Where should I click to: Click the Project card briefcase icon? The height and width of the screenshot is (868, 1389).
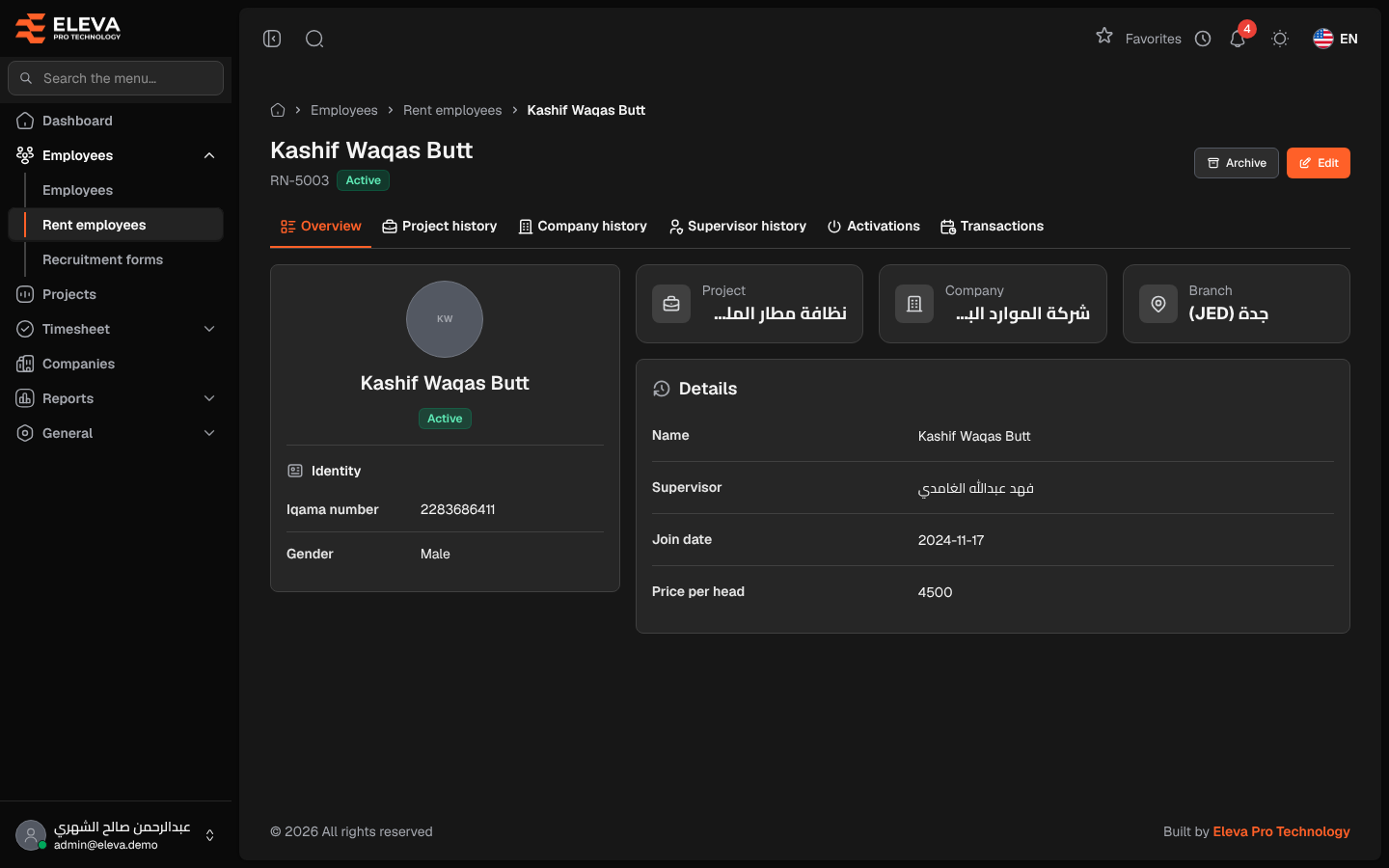click(x=671, y=304)
